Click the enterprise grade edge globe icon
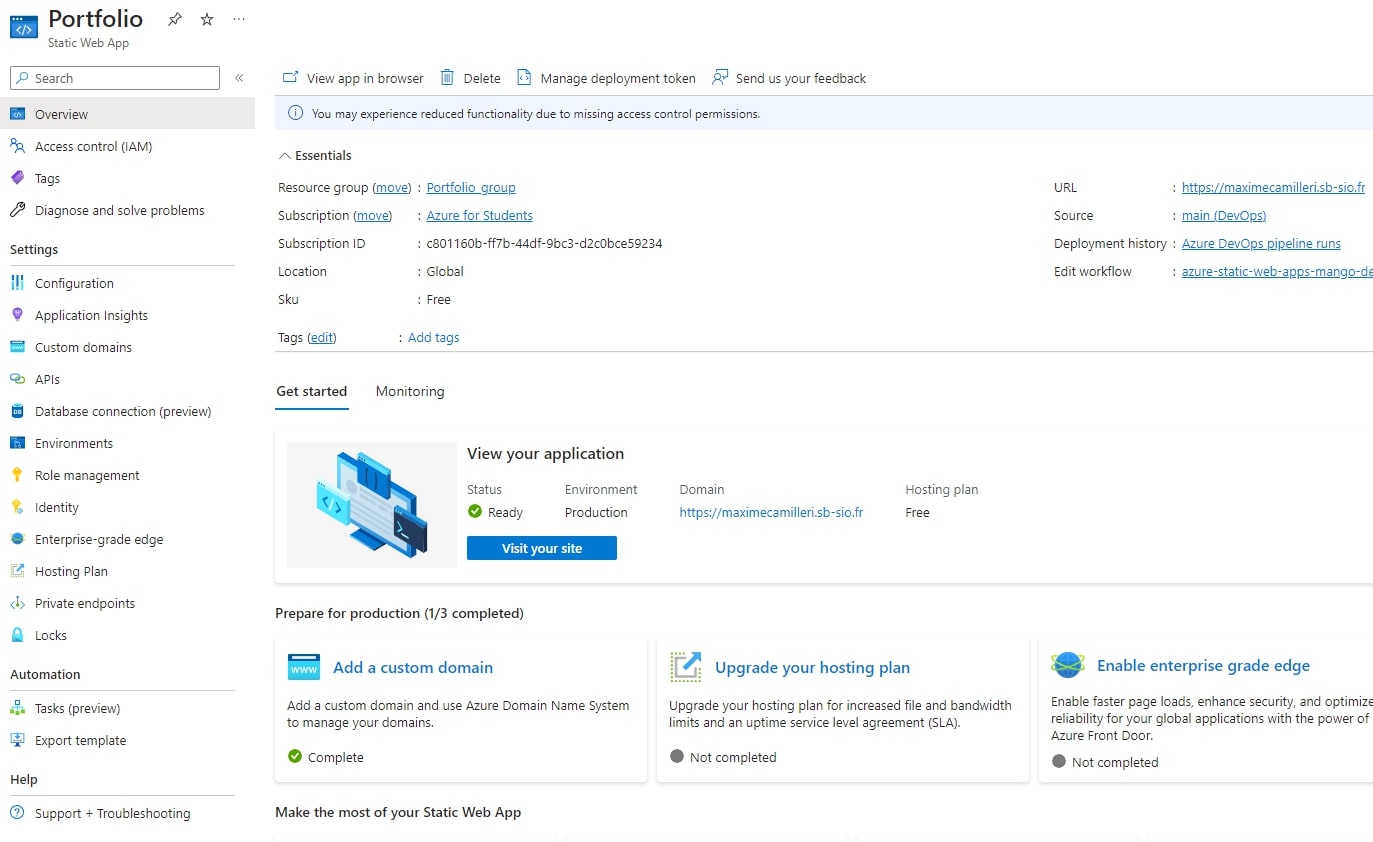 [x=1068, y=665]
